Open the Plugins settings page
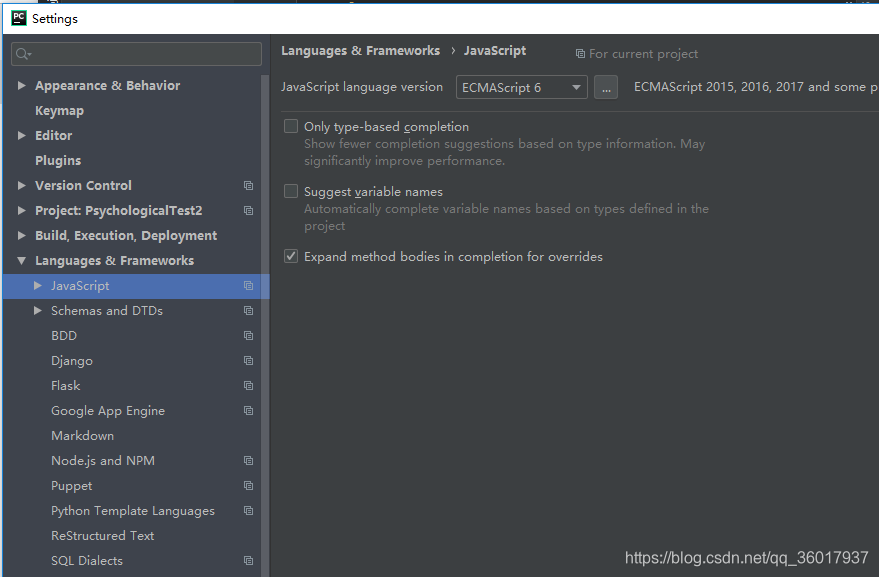879x577 pixels. coord(58,160)
